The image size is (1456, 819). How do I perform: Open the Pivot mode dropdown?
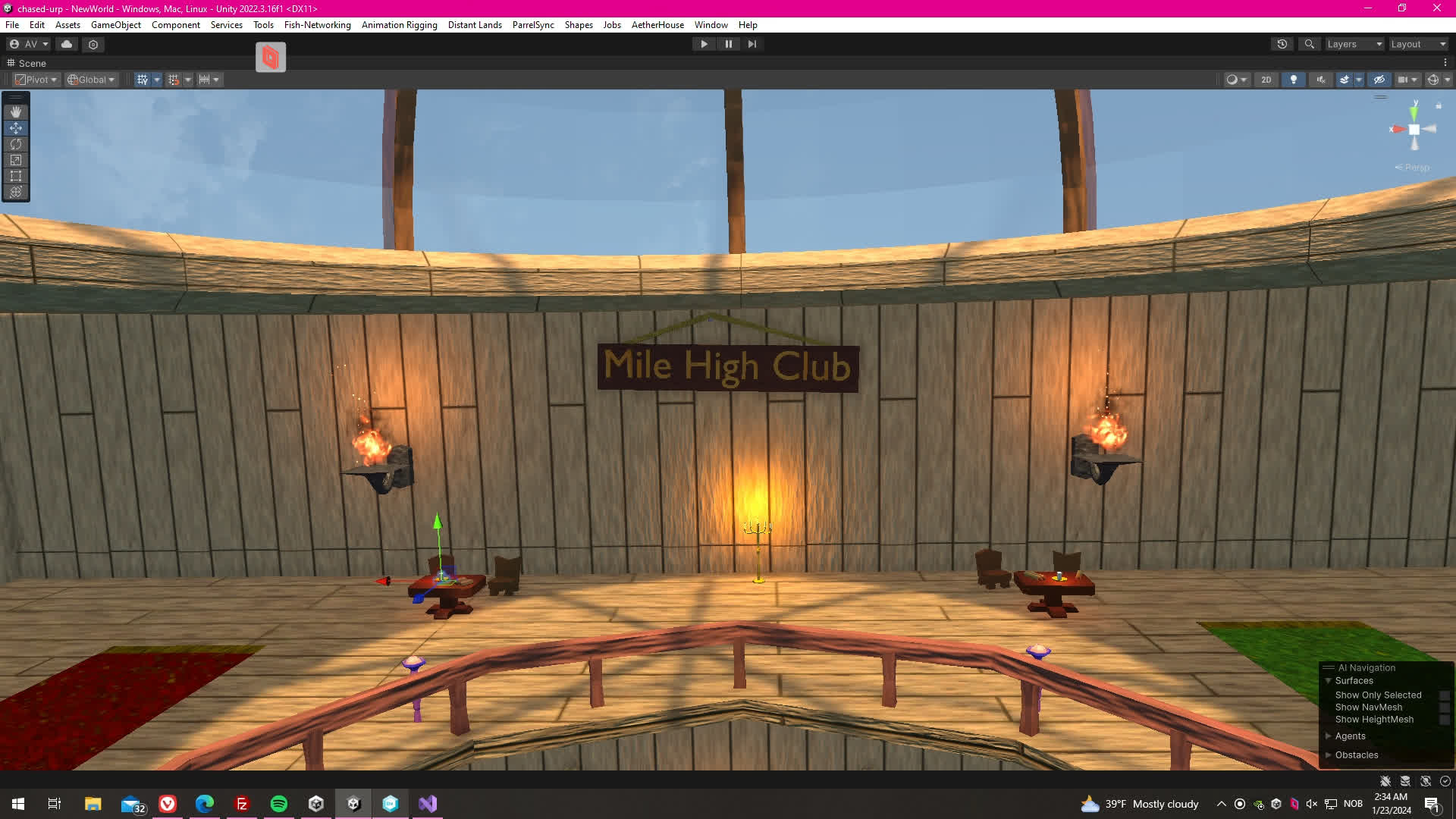point(36,80)
